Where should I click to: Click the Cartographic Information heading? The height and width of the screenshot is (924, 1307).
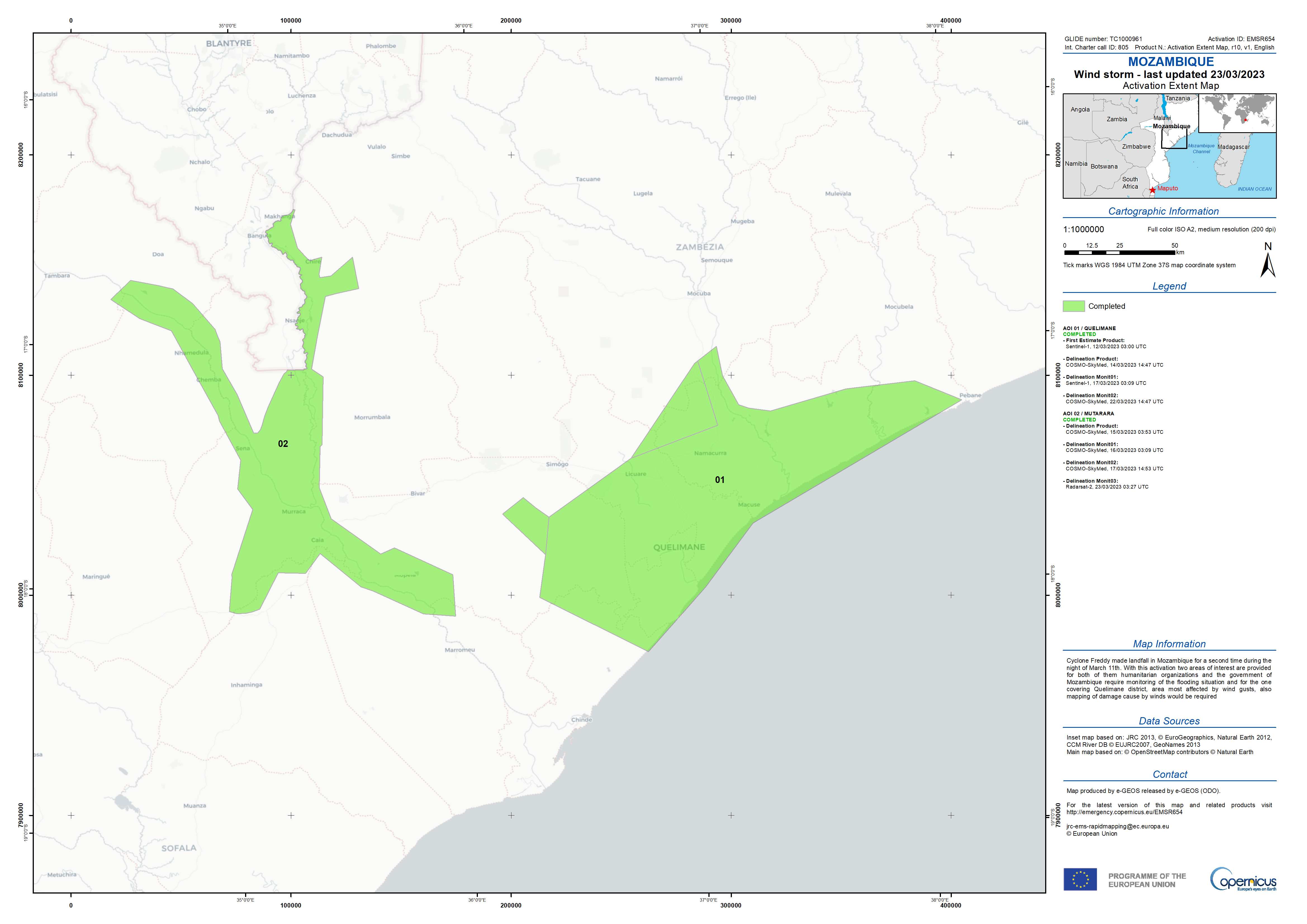(1163, 211)
